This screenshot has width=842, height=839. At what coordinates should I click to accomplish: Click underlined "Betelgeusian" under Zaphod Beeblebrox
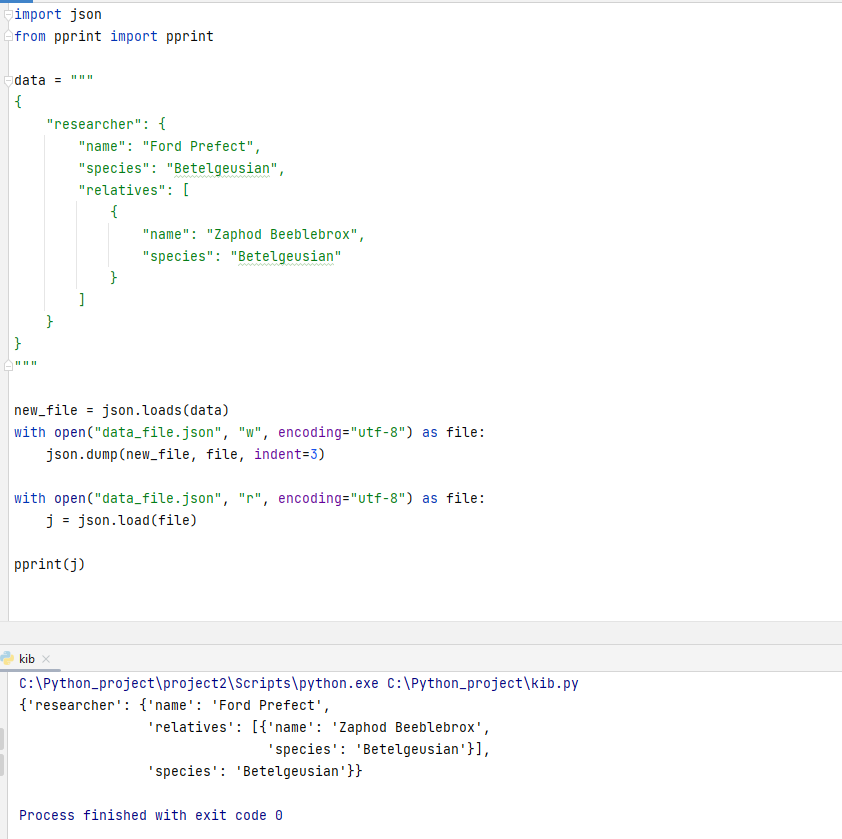tap(286, 256)
